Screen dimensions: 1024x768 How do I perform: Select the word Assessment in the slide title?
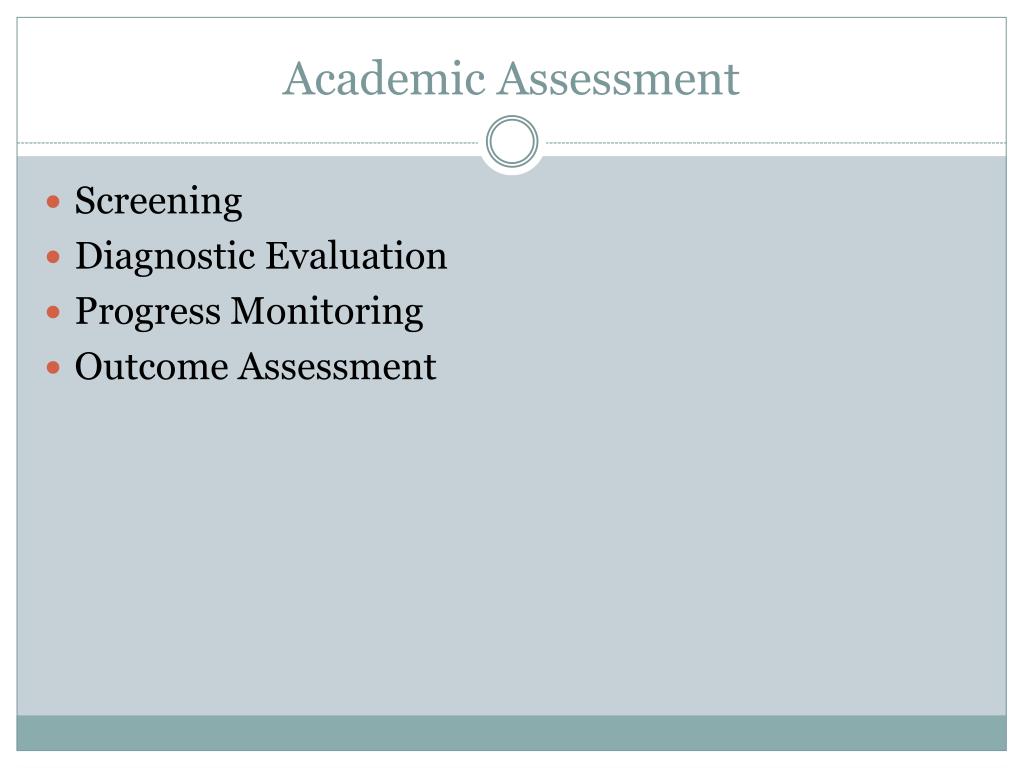[x=619, y=78]
